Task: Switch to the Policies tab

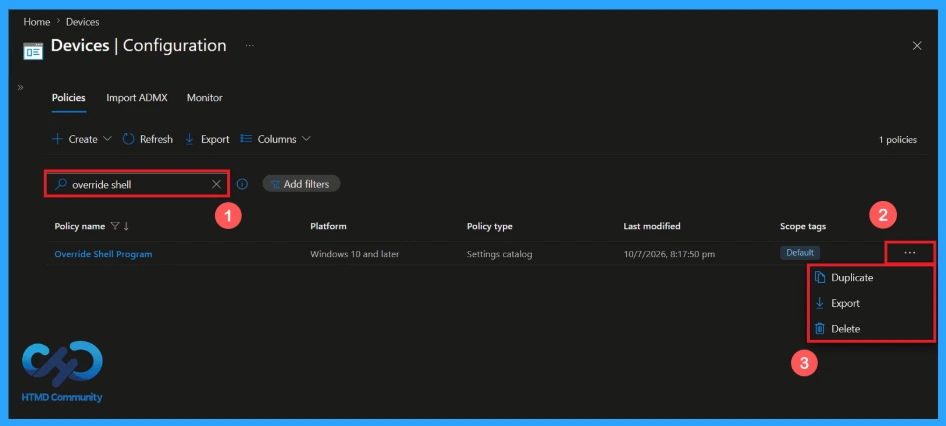Action: click(69, 98)
